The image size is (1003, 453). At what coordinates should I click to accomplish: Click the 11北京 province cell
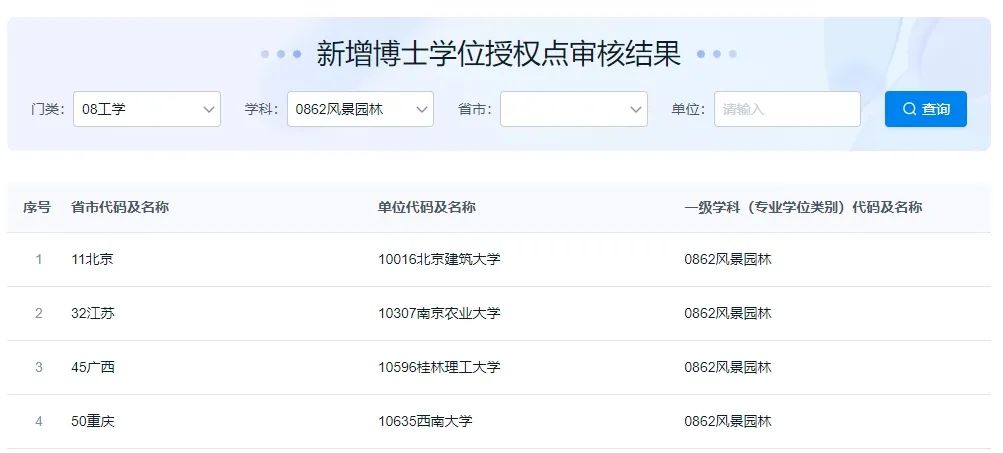click(92, 260)
